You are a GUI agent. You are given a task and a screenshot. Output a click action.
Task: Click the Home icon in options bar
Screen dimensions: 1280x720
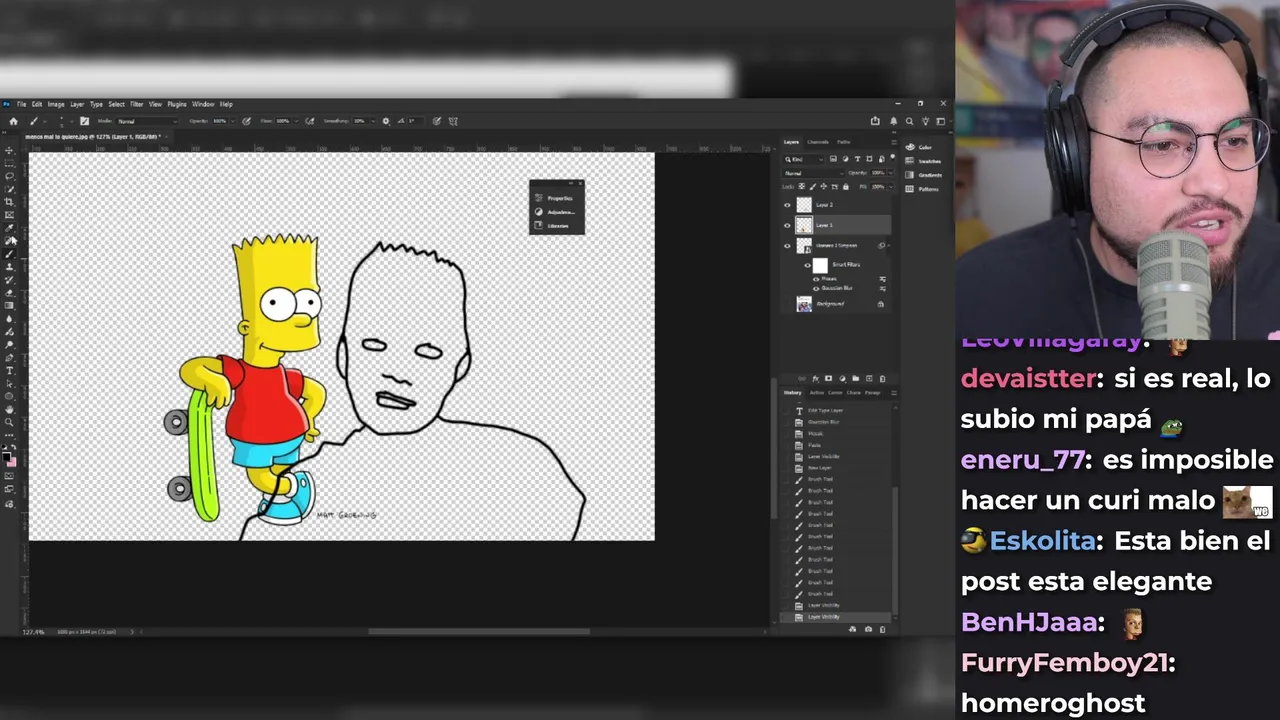click(x=14, y=121)
